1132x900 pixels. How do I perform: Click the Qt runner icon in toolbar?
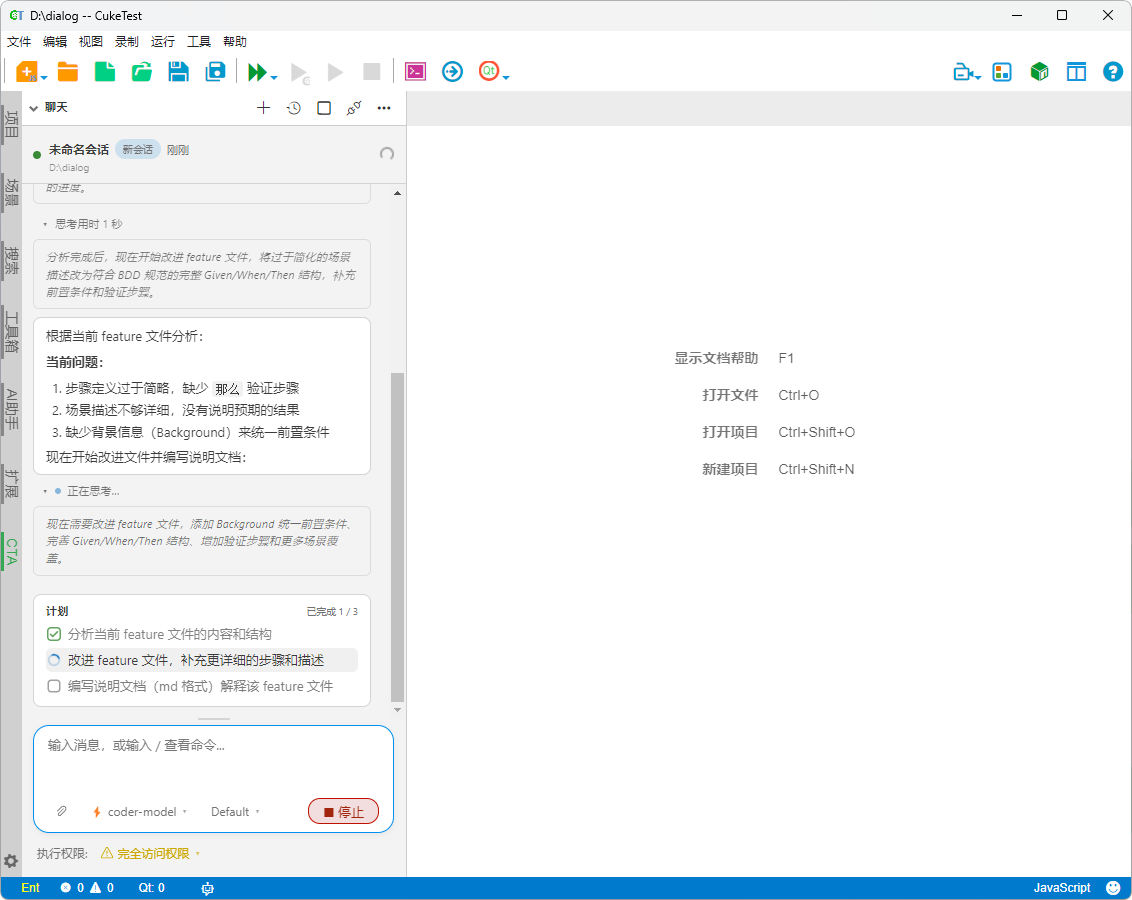pos(489,71)
